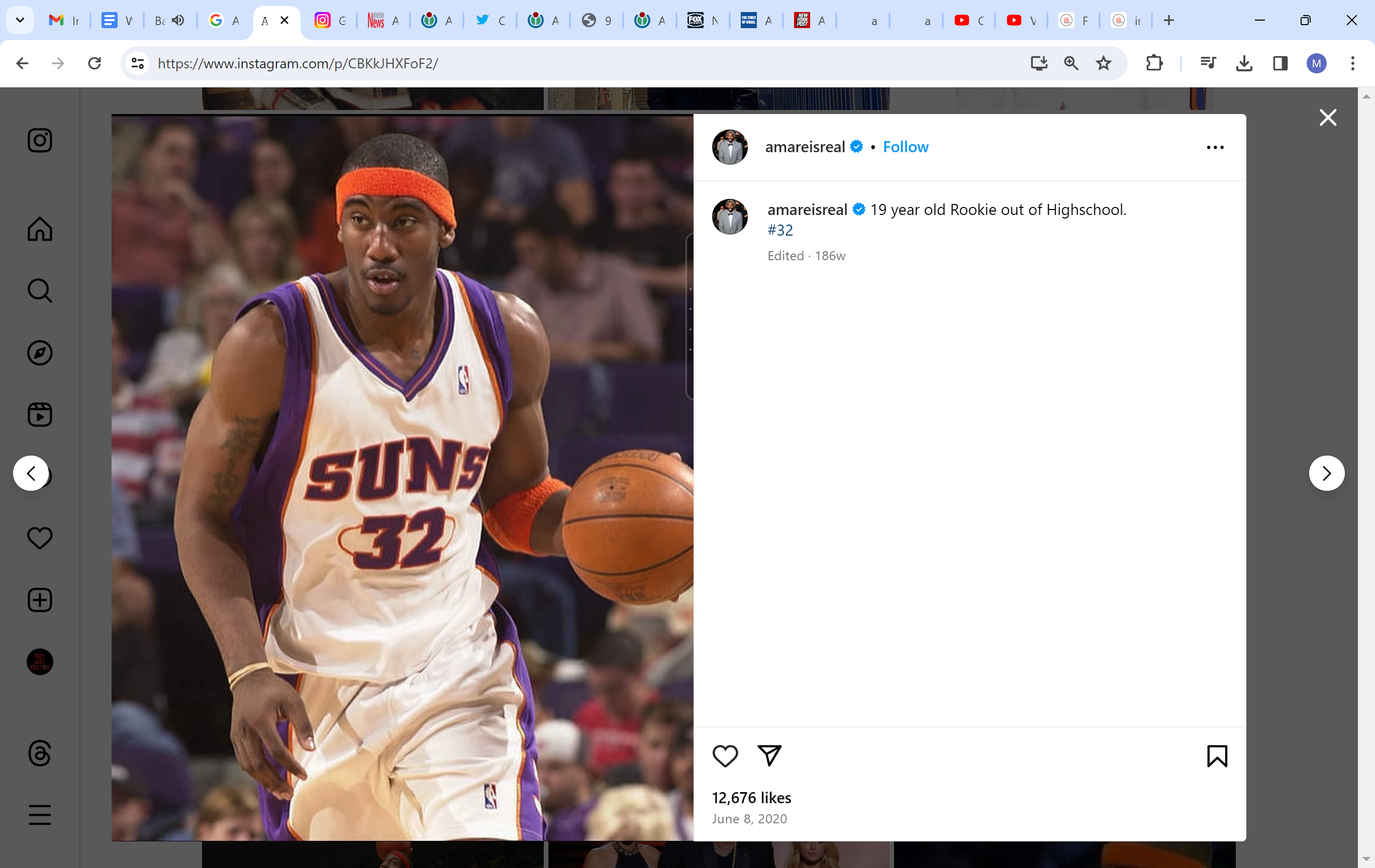Go to the previous post with left arrow

(x=31, y=473)
